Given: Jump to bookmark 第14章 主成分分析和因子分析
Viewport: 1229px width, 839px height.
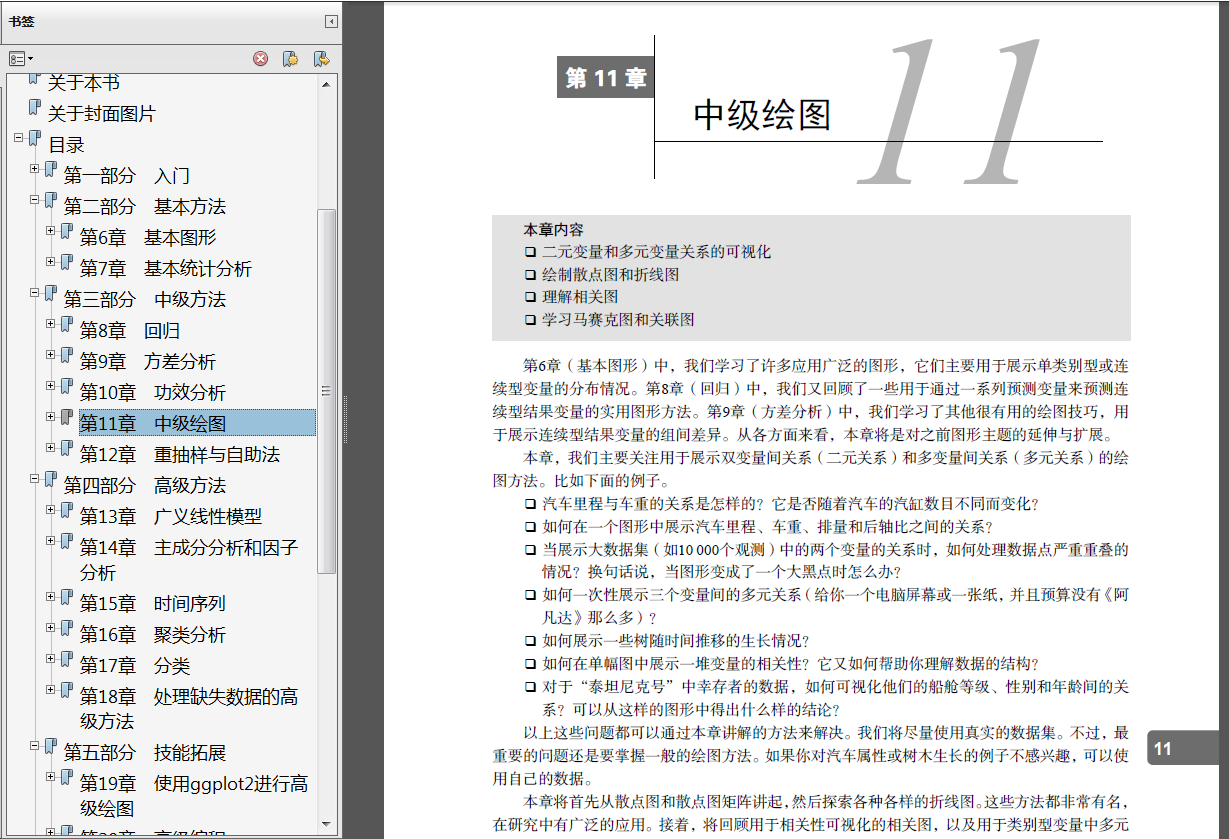Looking at the screenshot, I should point(189,560).
